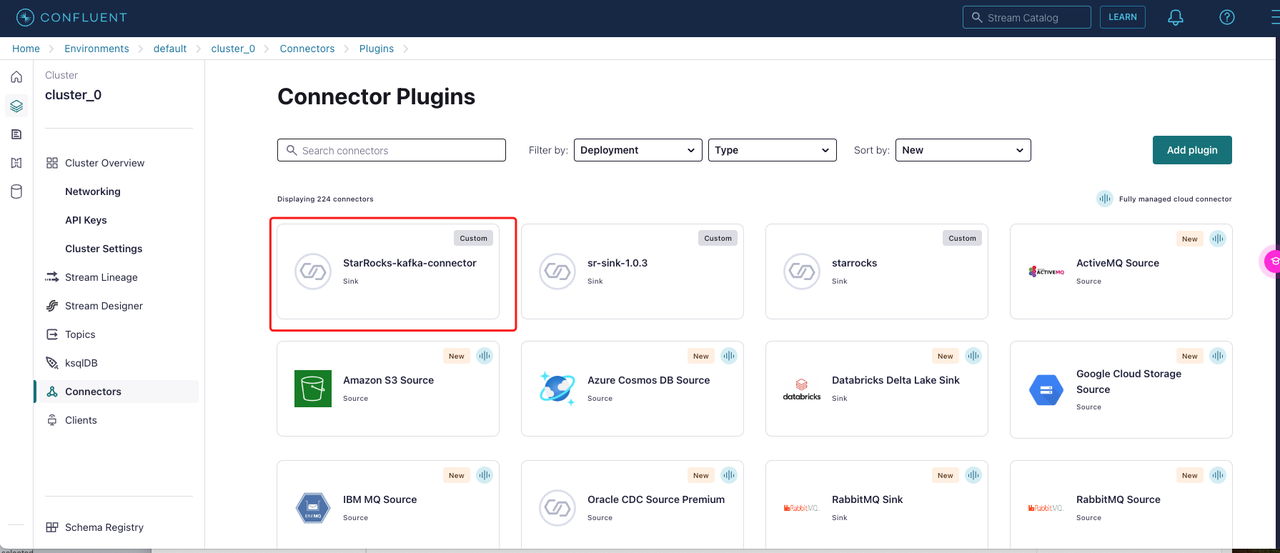The image size is (1280, 553).
Task: Open the Type filter dropdown
Action: click(772, 150)
